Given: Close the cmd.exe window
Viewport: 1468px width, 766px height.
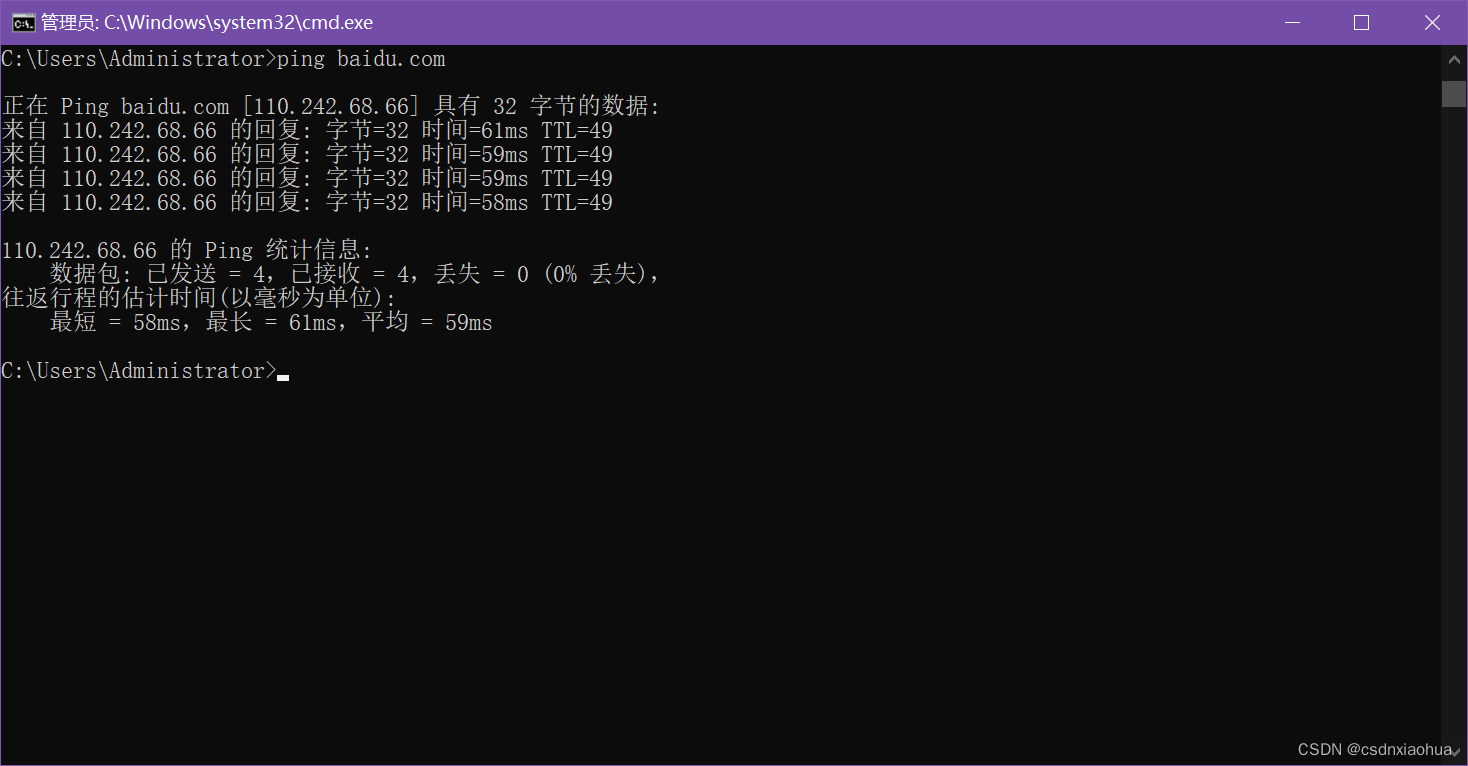Looking at the screenshot, I should click(1432, 22).
